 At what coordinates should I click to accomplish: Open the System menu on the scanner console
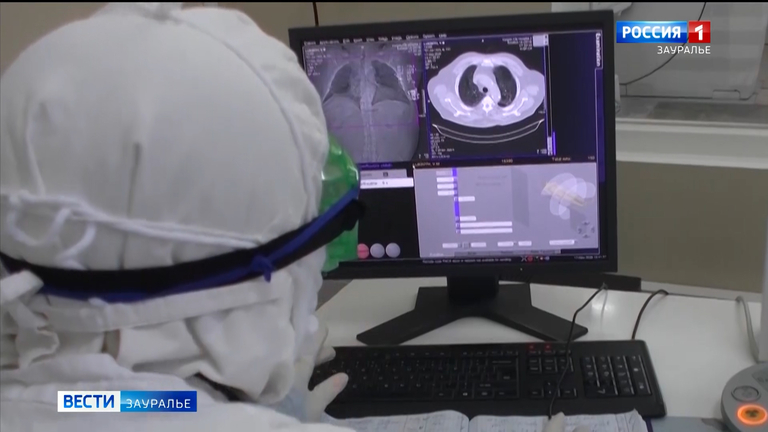tap(429, 36)
